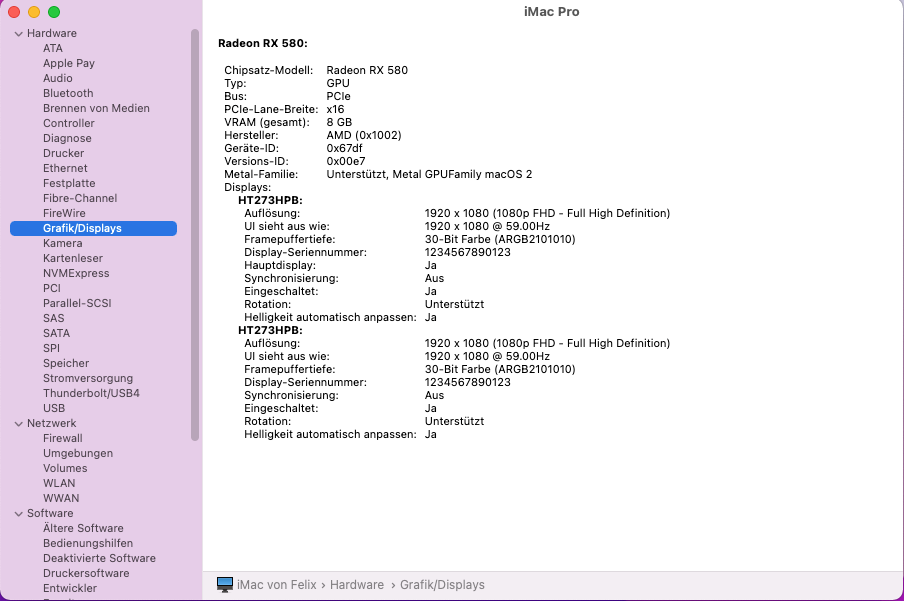Click the PCIe-Lane-Breite value x16
This screenshot has height=601, width=904.
tap(335, 110)
